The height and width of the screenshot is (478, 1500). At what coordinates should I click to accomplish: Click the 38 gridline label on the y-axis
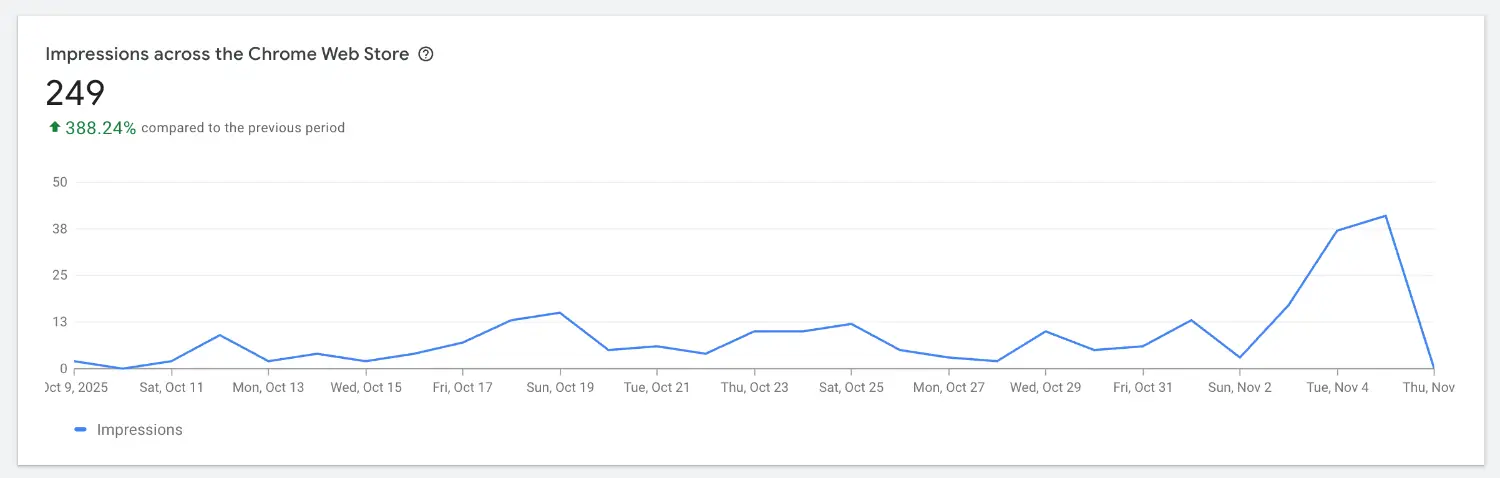click(59, 229)
